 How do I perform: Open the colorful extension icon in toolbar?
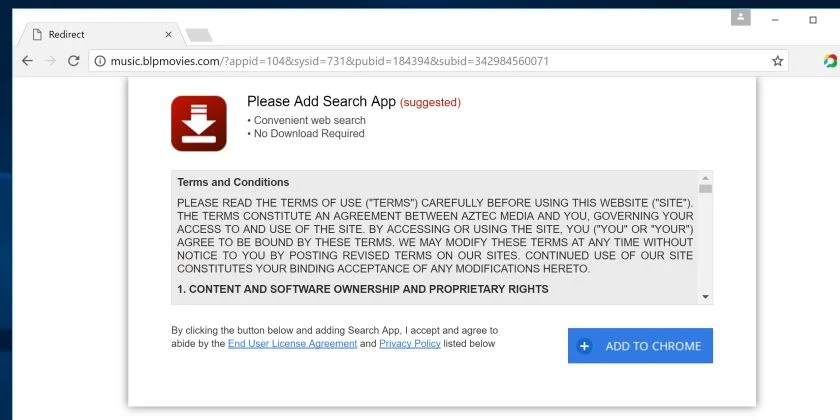830,61
